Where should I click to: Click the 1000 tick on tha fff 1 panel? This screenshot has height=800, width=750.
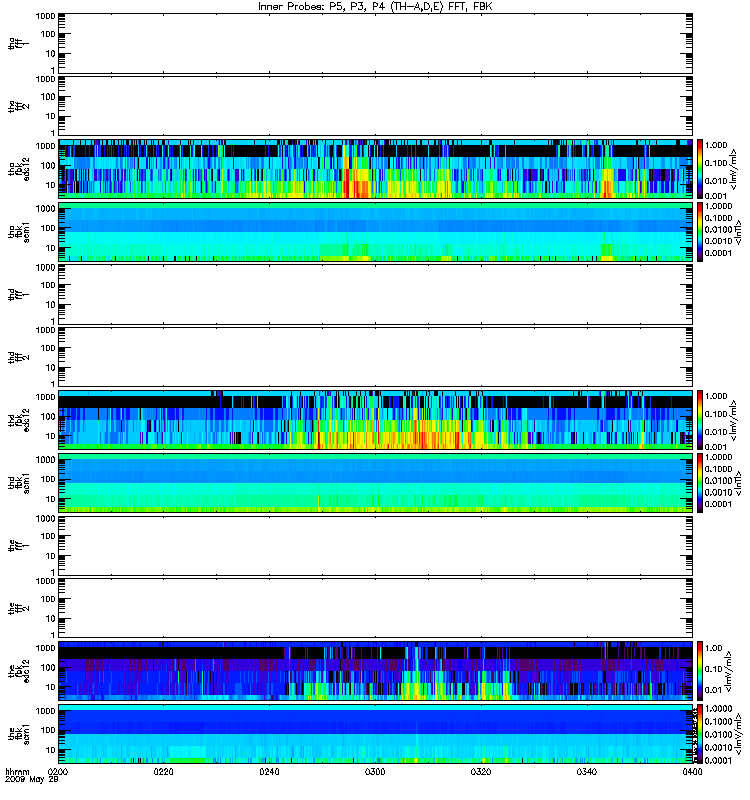tap(45, 16)
